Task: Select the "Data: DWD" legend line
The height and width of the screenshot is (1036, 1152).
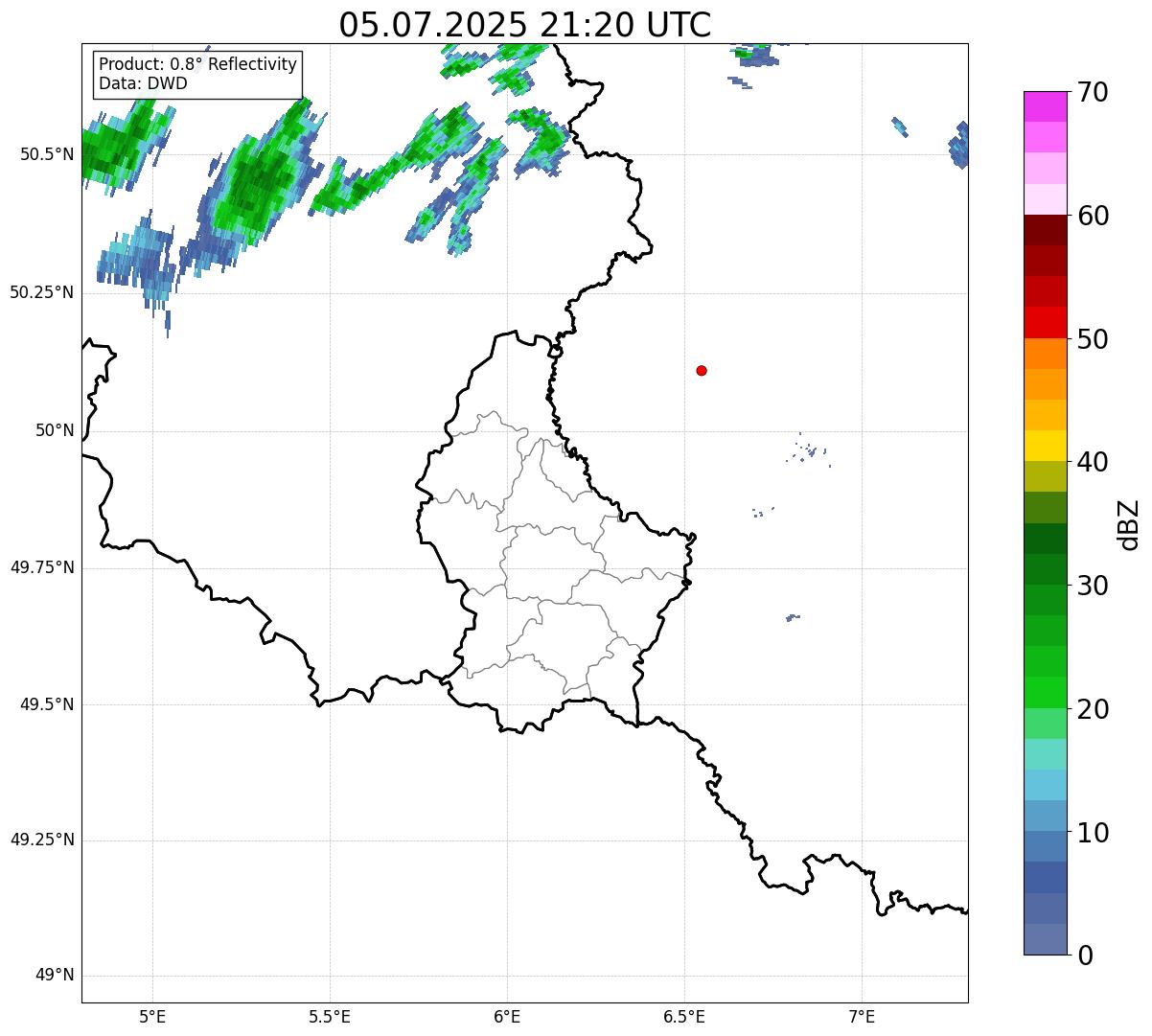Action: (x=143, y=83)
